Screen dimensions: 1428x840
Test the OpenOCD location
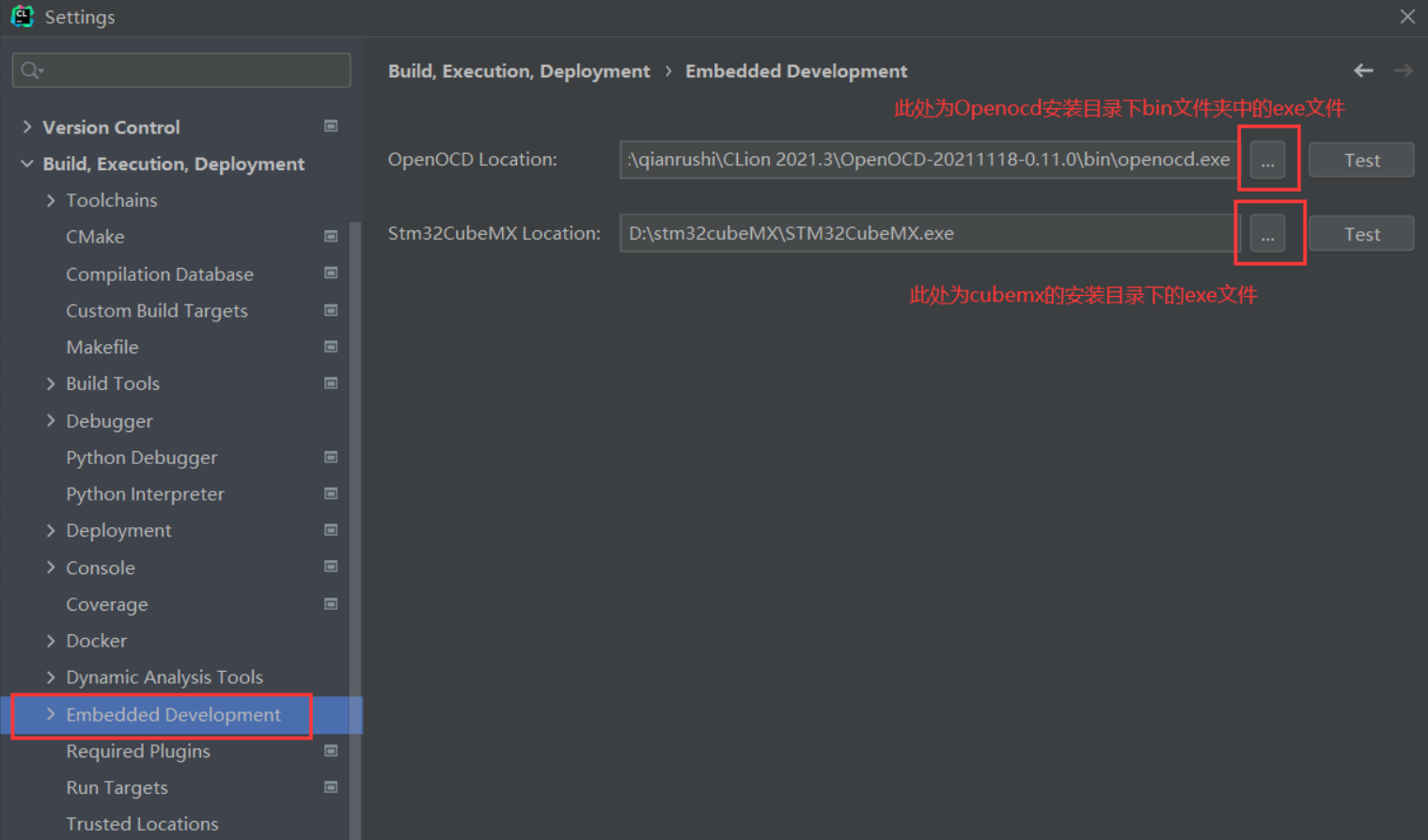1361,160
